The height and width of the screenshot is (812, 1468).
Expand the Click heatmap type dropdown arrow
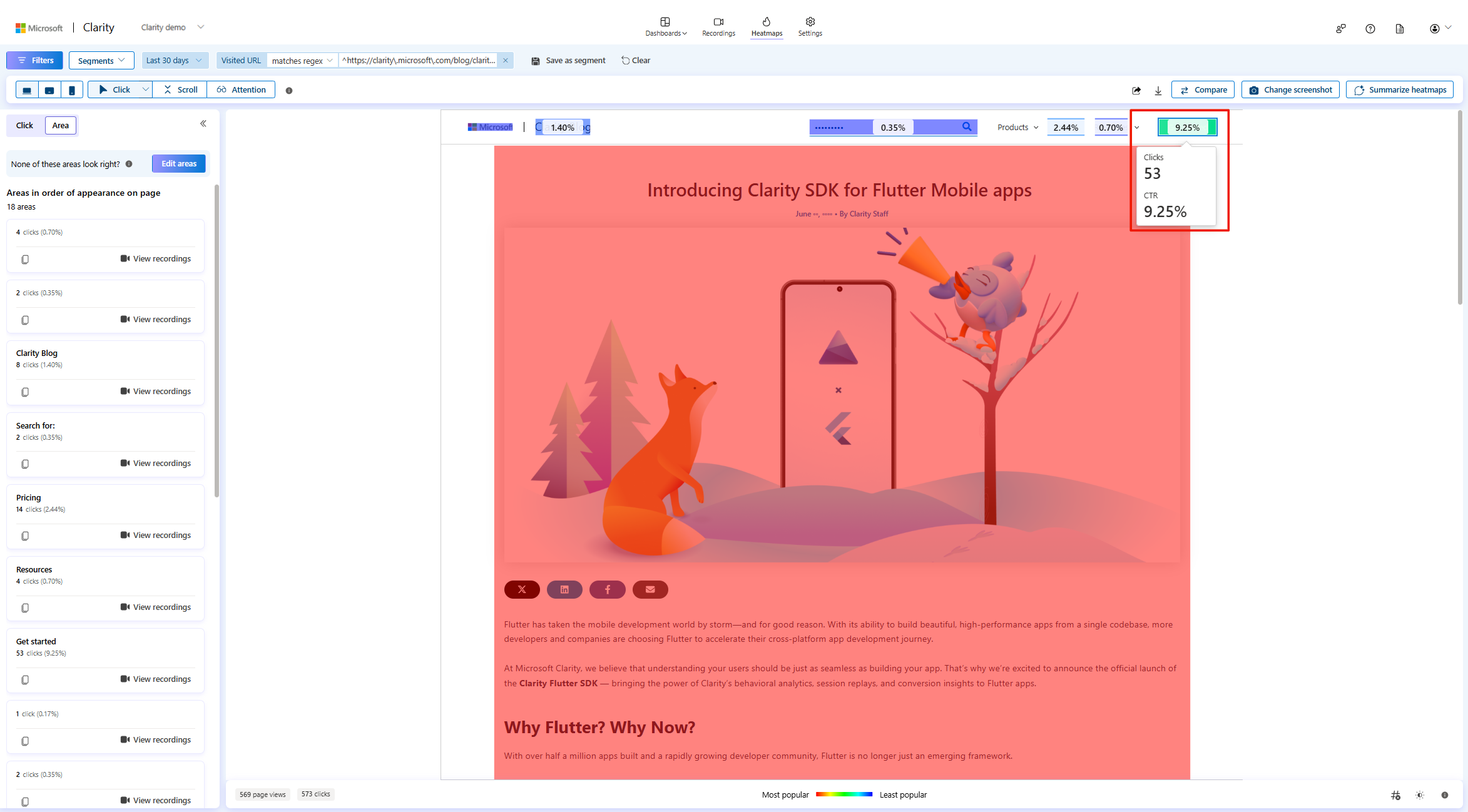146,90
